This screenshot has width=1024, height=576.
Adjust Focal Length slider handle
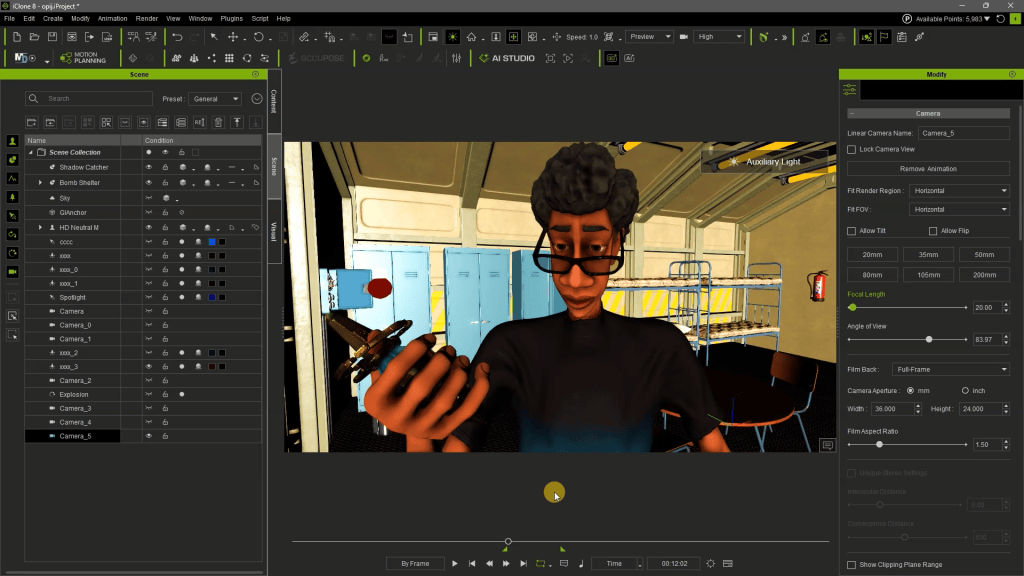pyautogui.click(x=852, y=308)
